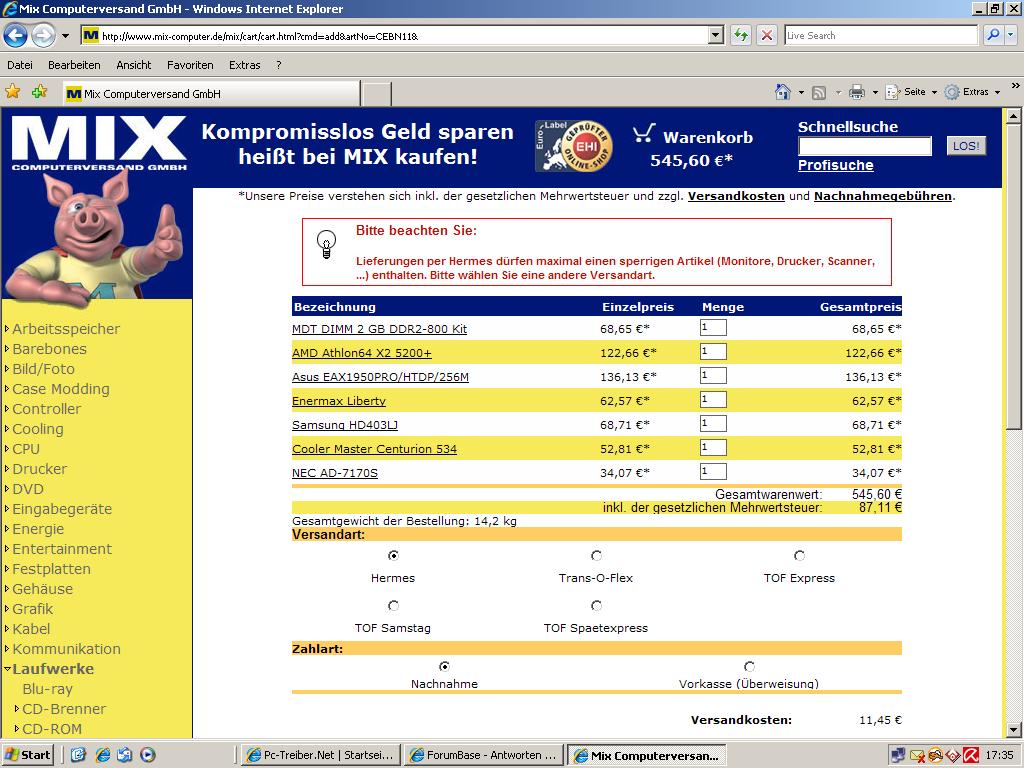Click the Stop loading red X icon

pos(767,35)
